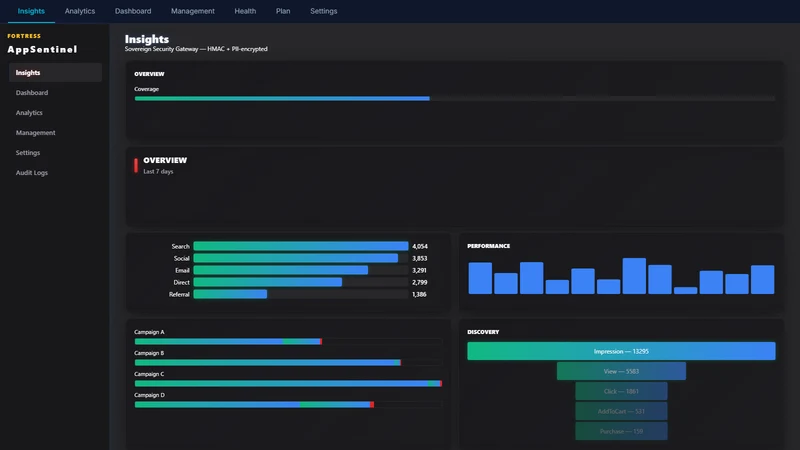Select Insights in the sidebar
Screen dimensions: 800x450
pyautogui.click(x=55, y=72)
